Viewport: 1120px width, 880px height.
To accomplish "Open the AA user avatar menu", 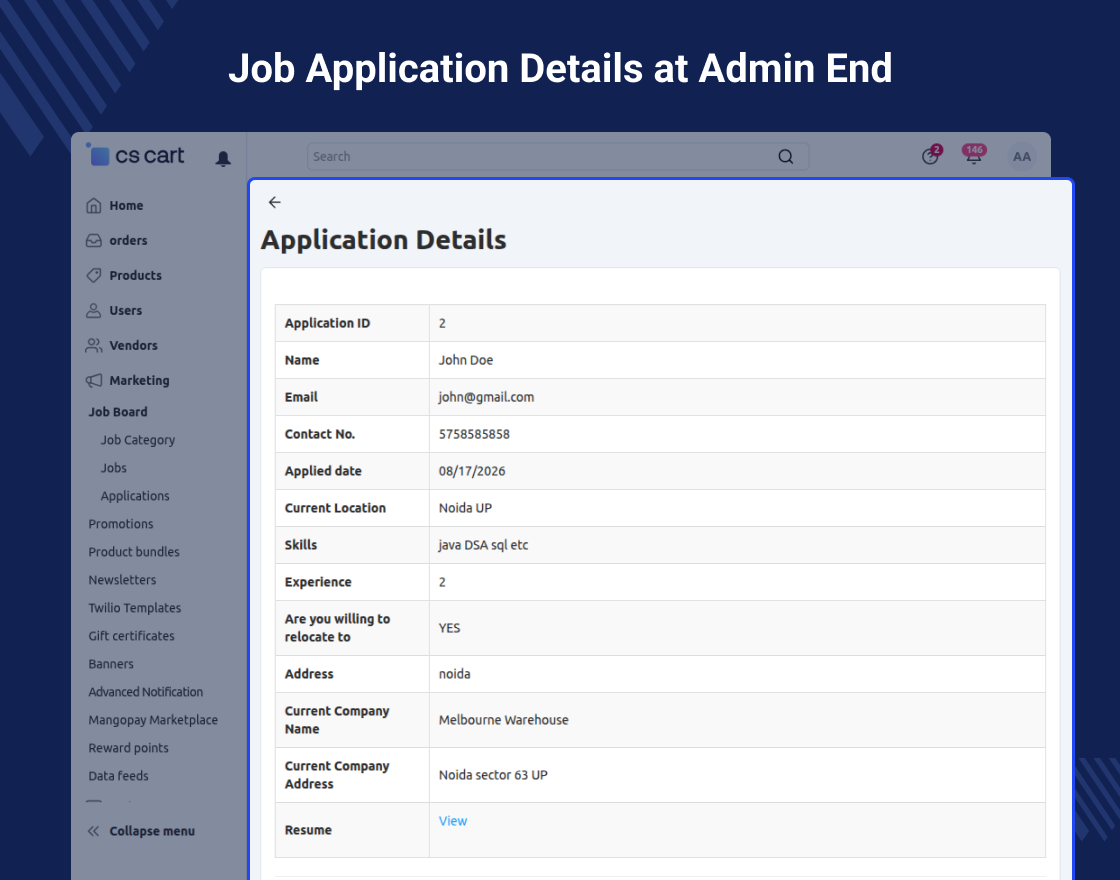I will click(x=1021, y=156).
